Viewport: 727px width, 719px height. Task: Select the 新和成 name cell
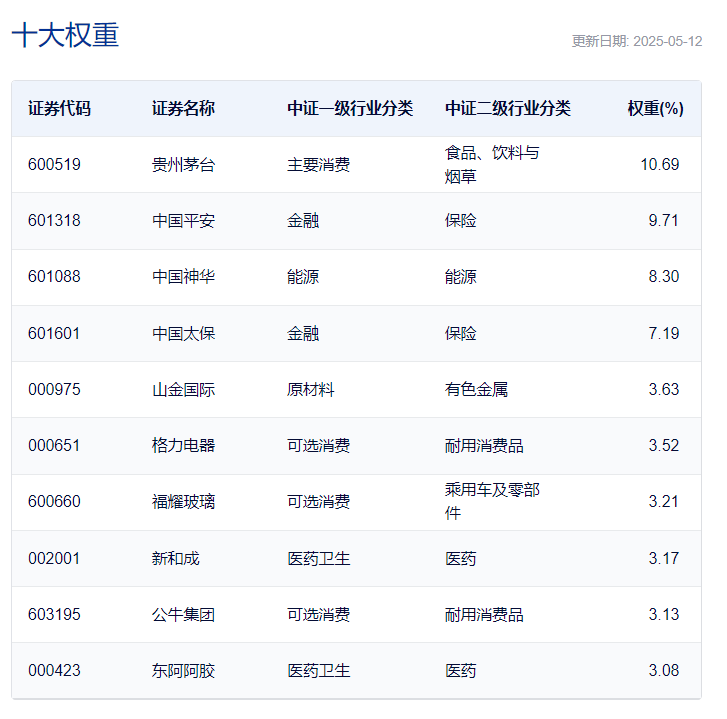tap(175, 559)
